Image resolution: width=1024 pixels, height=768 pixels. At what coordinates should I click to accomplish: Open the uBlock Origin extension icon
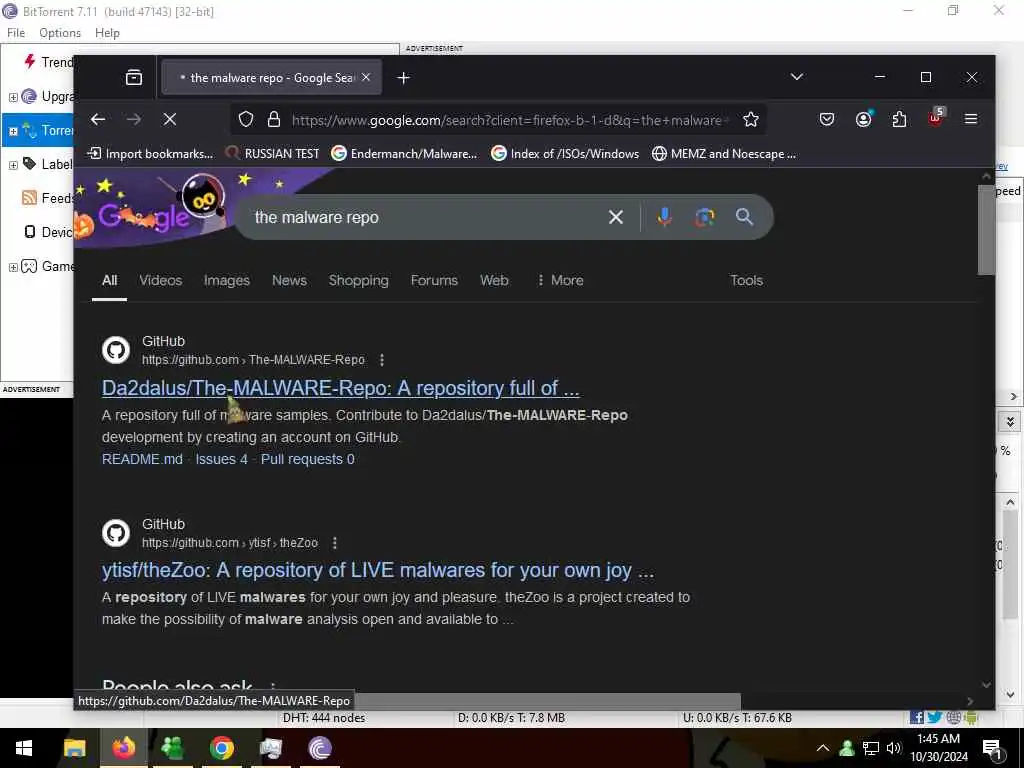[x=936, y=118]
